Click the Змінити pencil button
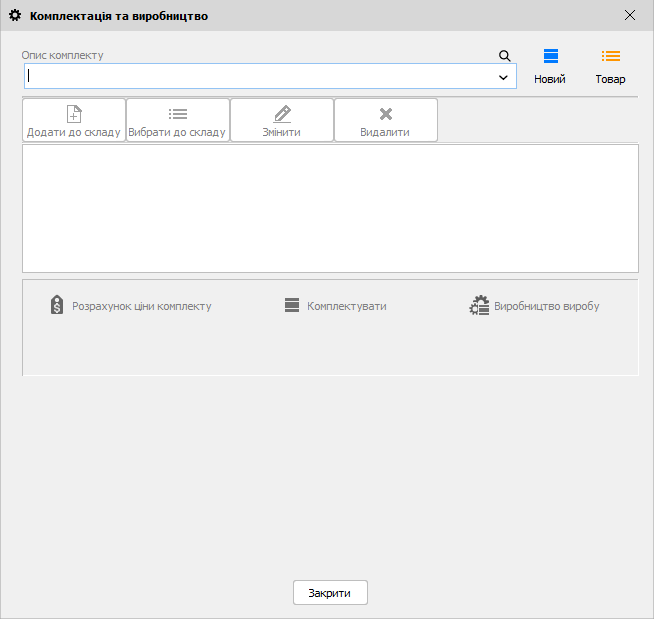Viewport: 654px width, 619px height. [282, 120]
